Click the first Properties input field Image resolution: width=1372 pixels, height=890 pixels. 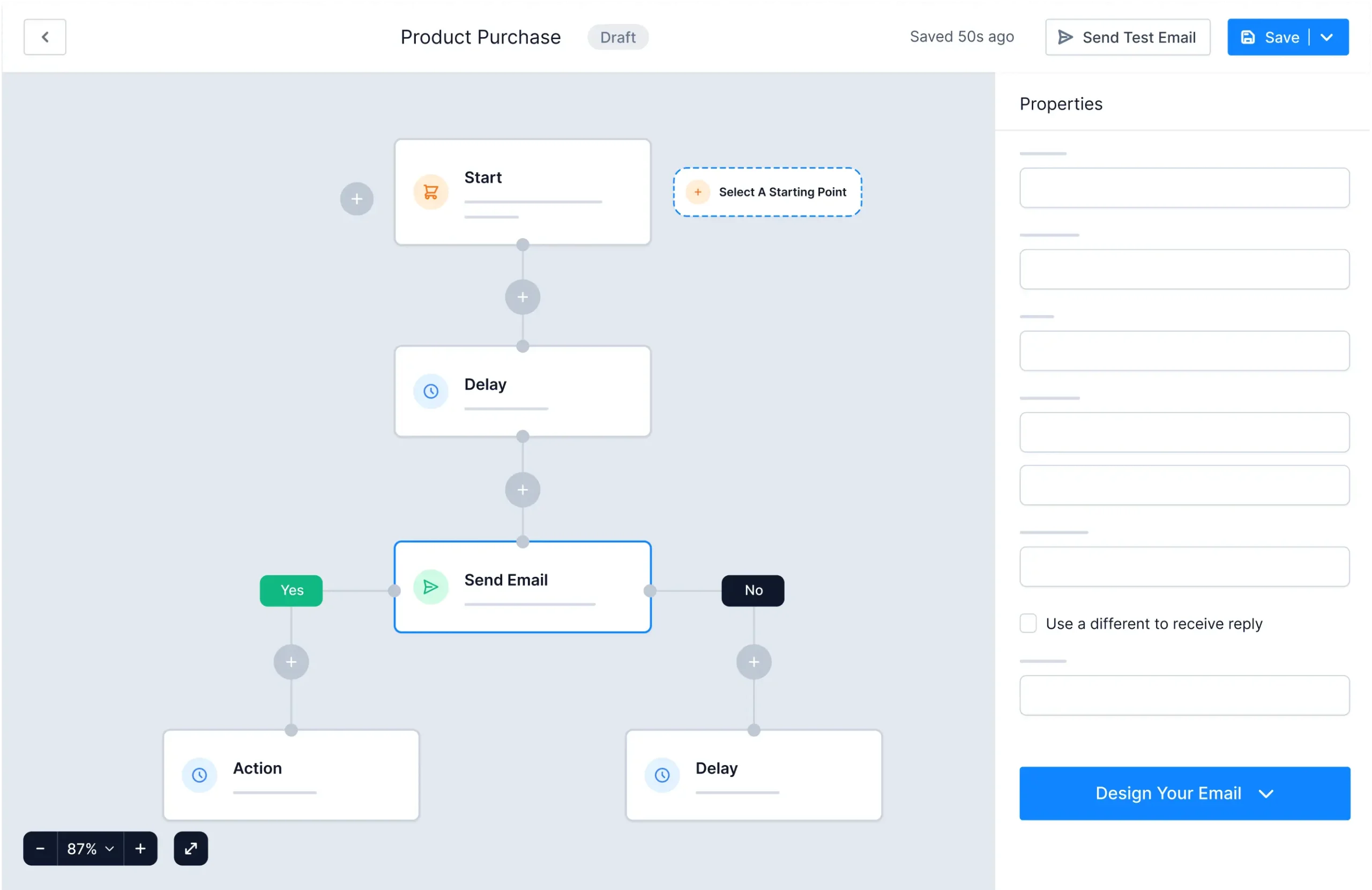pyautogui.click(x=1183, y=188)
